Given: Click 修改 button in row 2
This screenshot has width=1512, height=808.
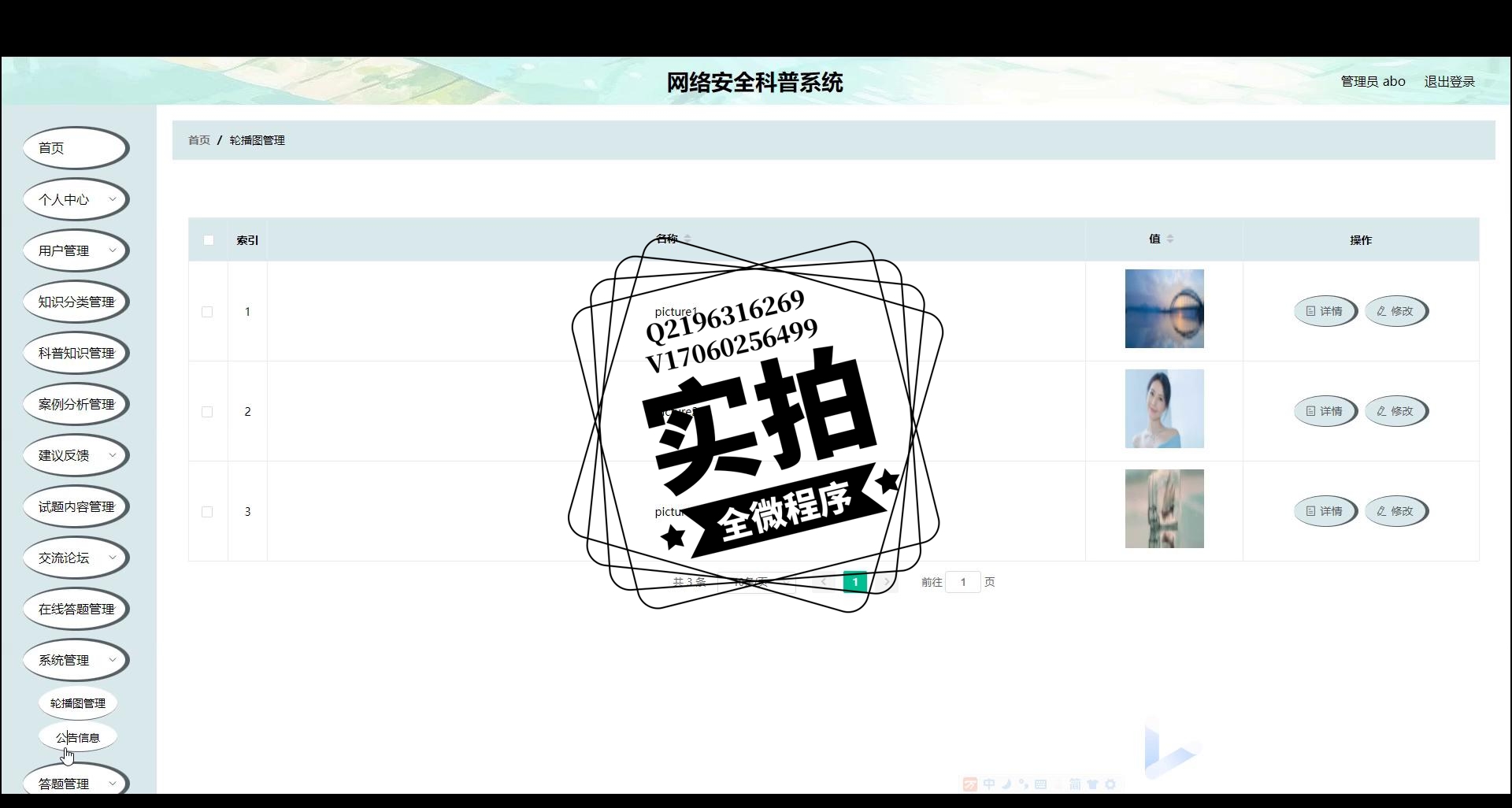Looking at the screenshot, I should [1396, 411].
